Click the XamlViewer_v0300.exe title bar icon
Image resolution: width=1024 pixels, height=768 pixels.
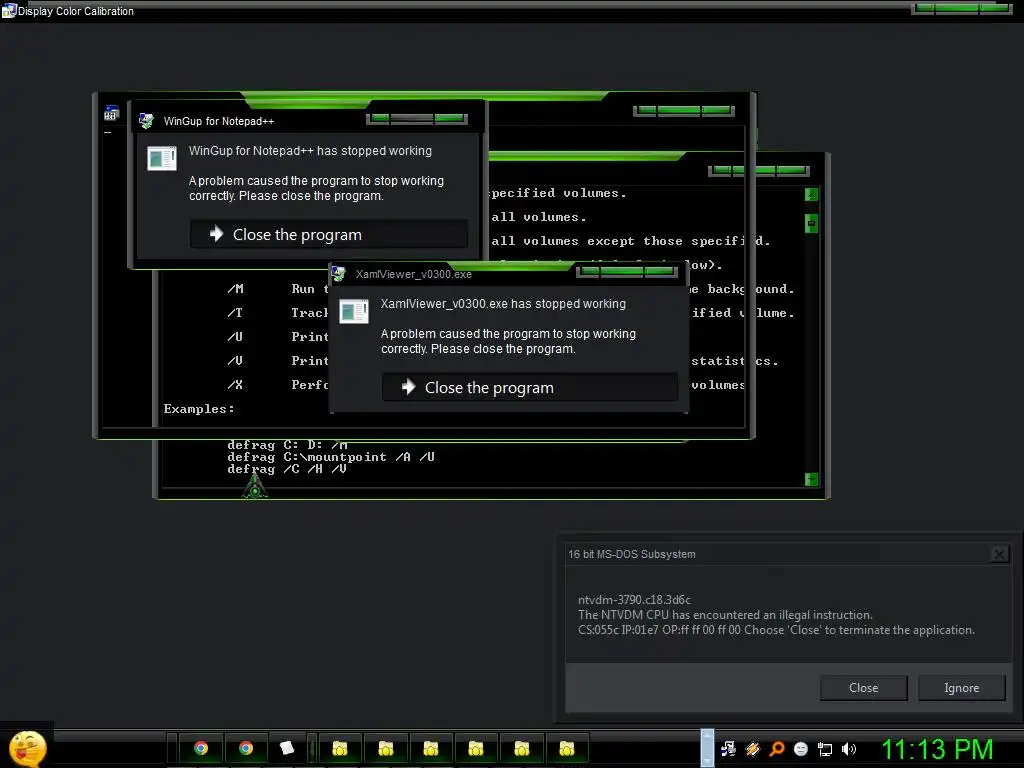(338, 274)
